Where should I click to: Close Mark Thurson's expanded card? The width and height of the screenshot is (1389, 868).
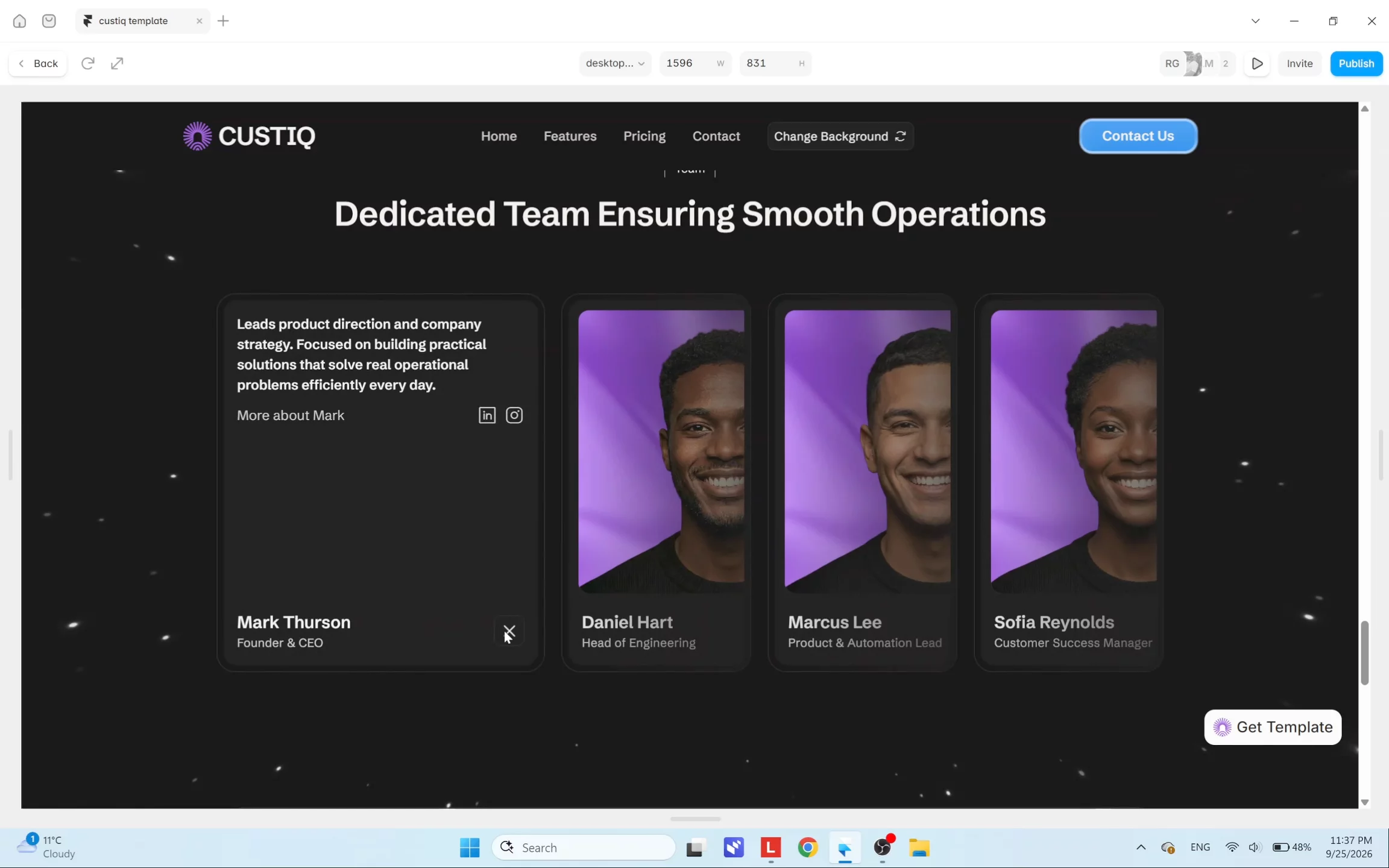click(x=509, y=631)
